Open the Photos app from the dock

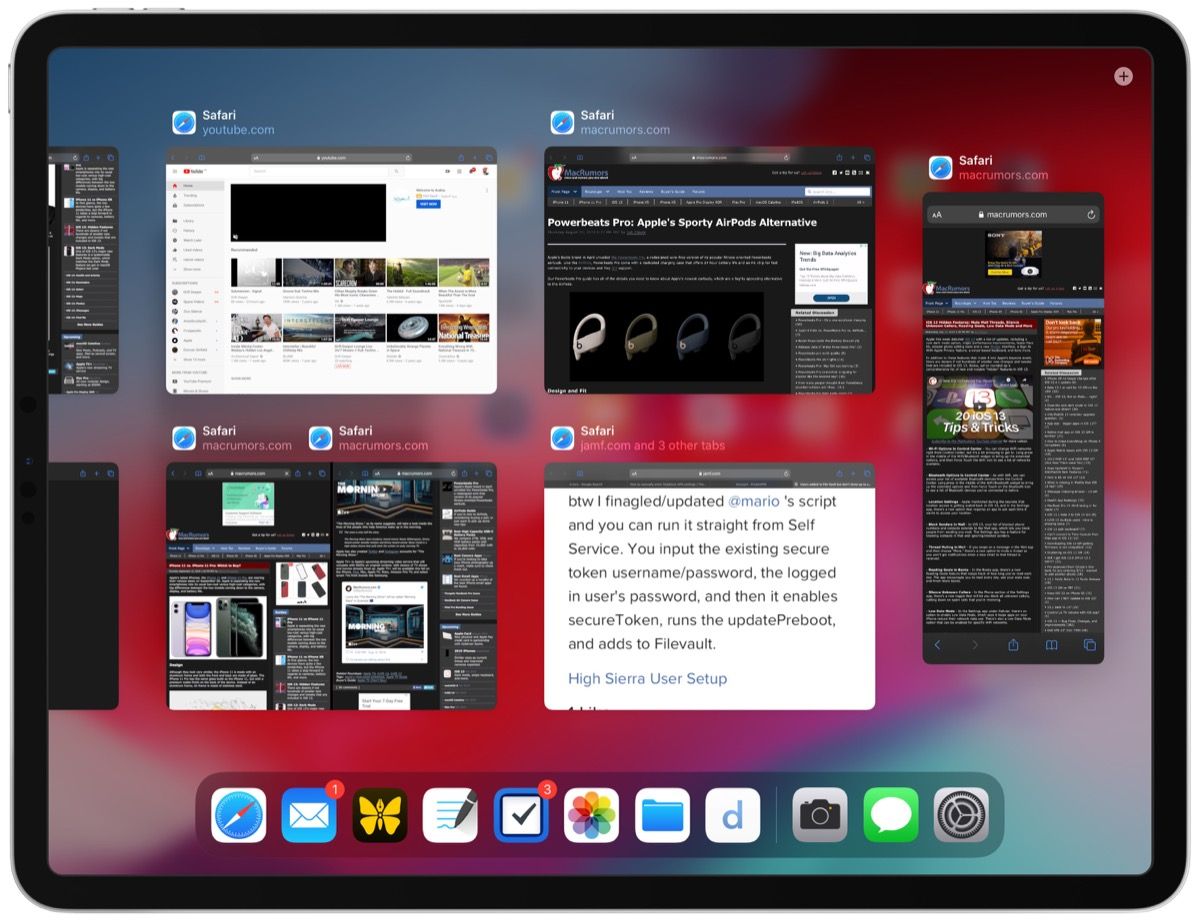[592, 815]
